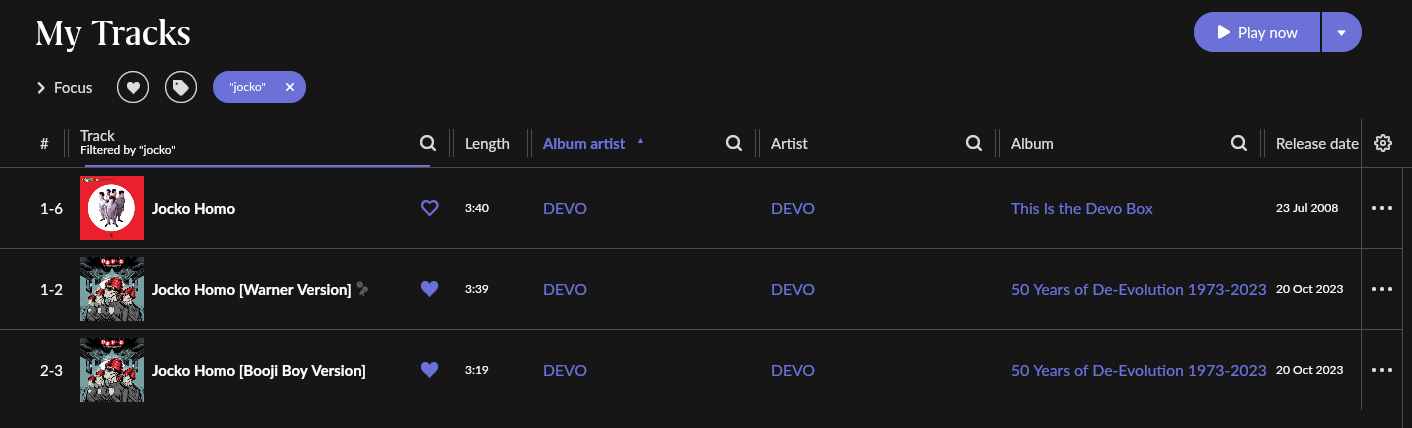Click the tag filter icon
The height and width of the screenshot is (428, 1412).
(x=181, y=87)
